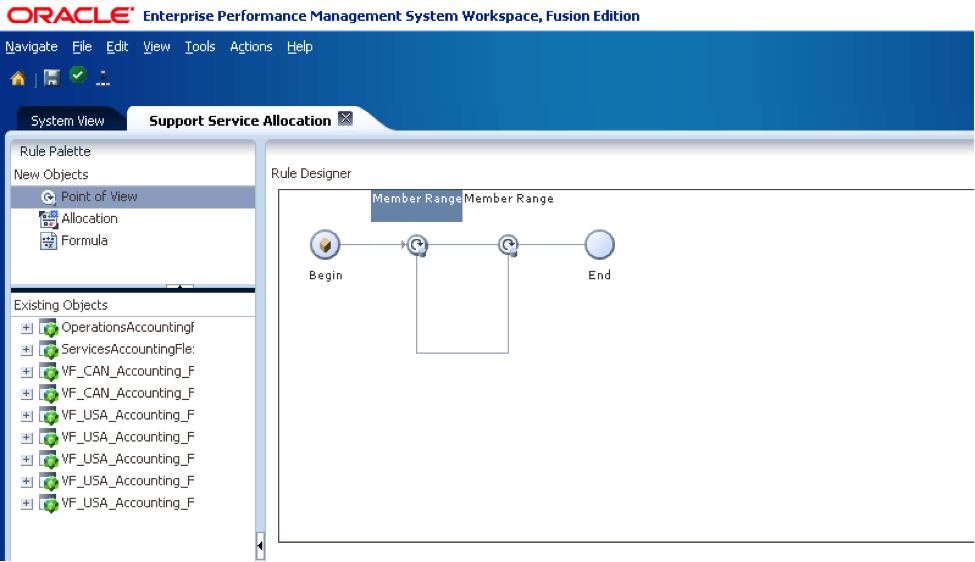Viewport: 975px width, 562px height.
Task: Open the Edit menu
Action: coord(117,47)
